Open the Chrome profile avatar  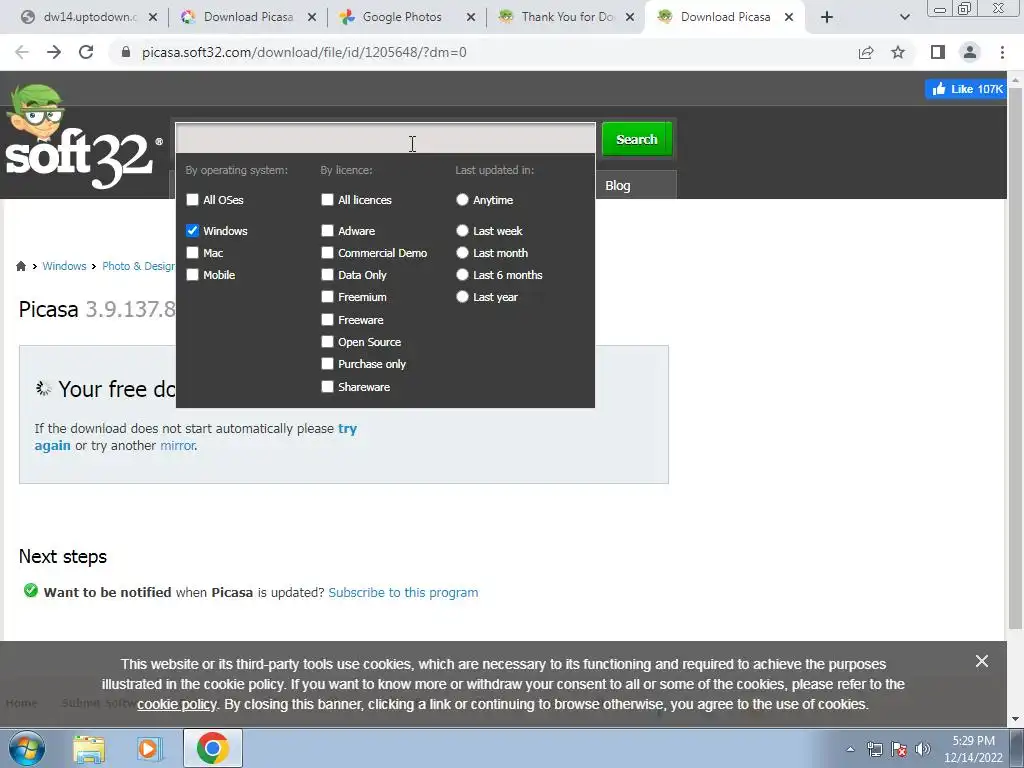(x=970, y=52)
